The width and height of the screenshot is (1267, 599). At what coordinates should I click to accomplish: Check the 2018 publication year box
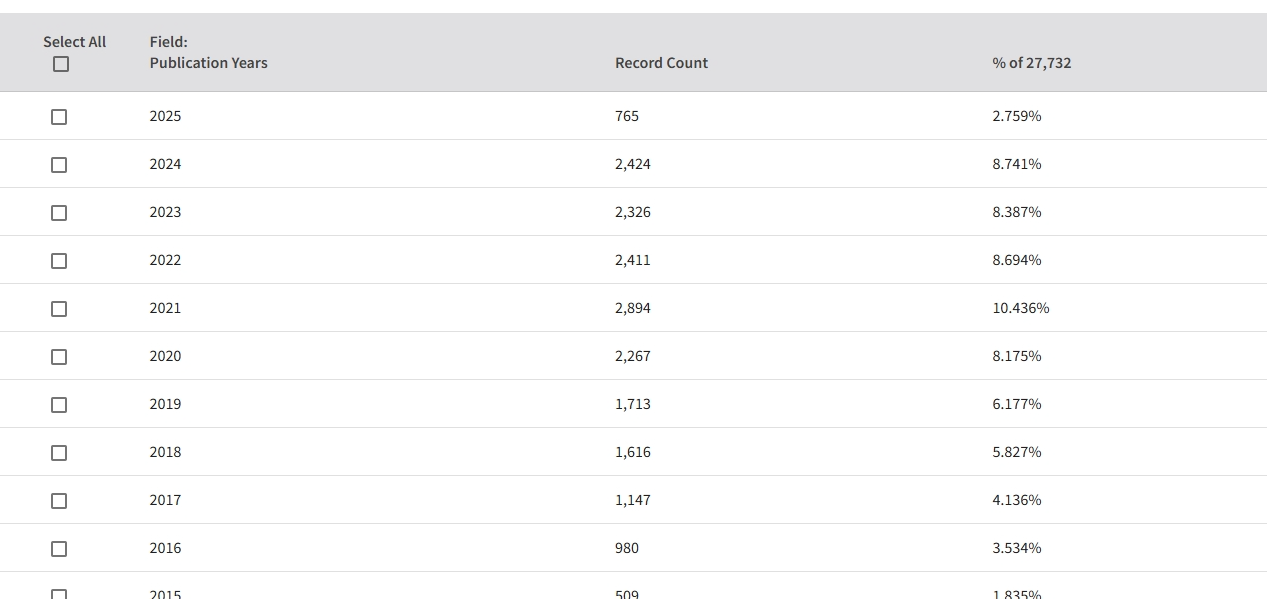pos(59,453)
